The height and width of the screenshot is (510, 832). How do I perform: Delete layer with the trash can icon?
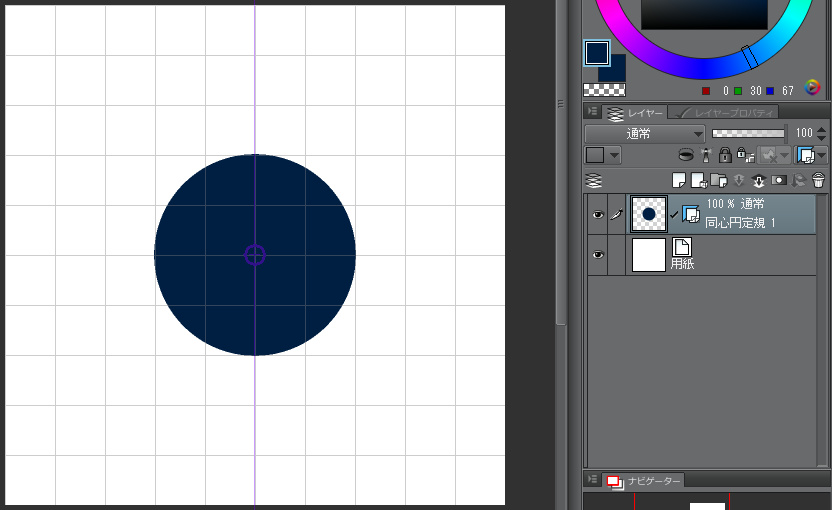[x=818, y=181]
